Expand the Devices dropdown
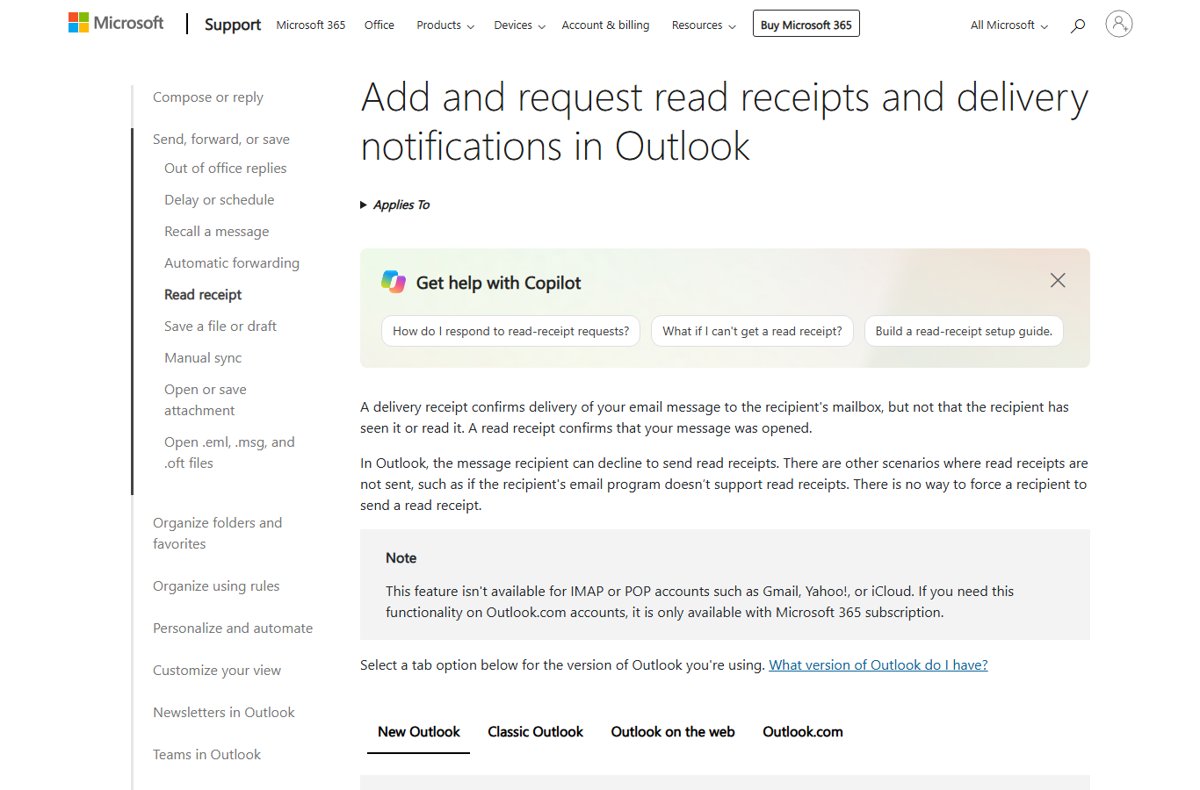The image size is (1200, 790). coord(519,25)
